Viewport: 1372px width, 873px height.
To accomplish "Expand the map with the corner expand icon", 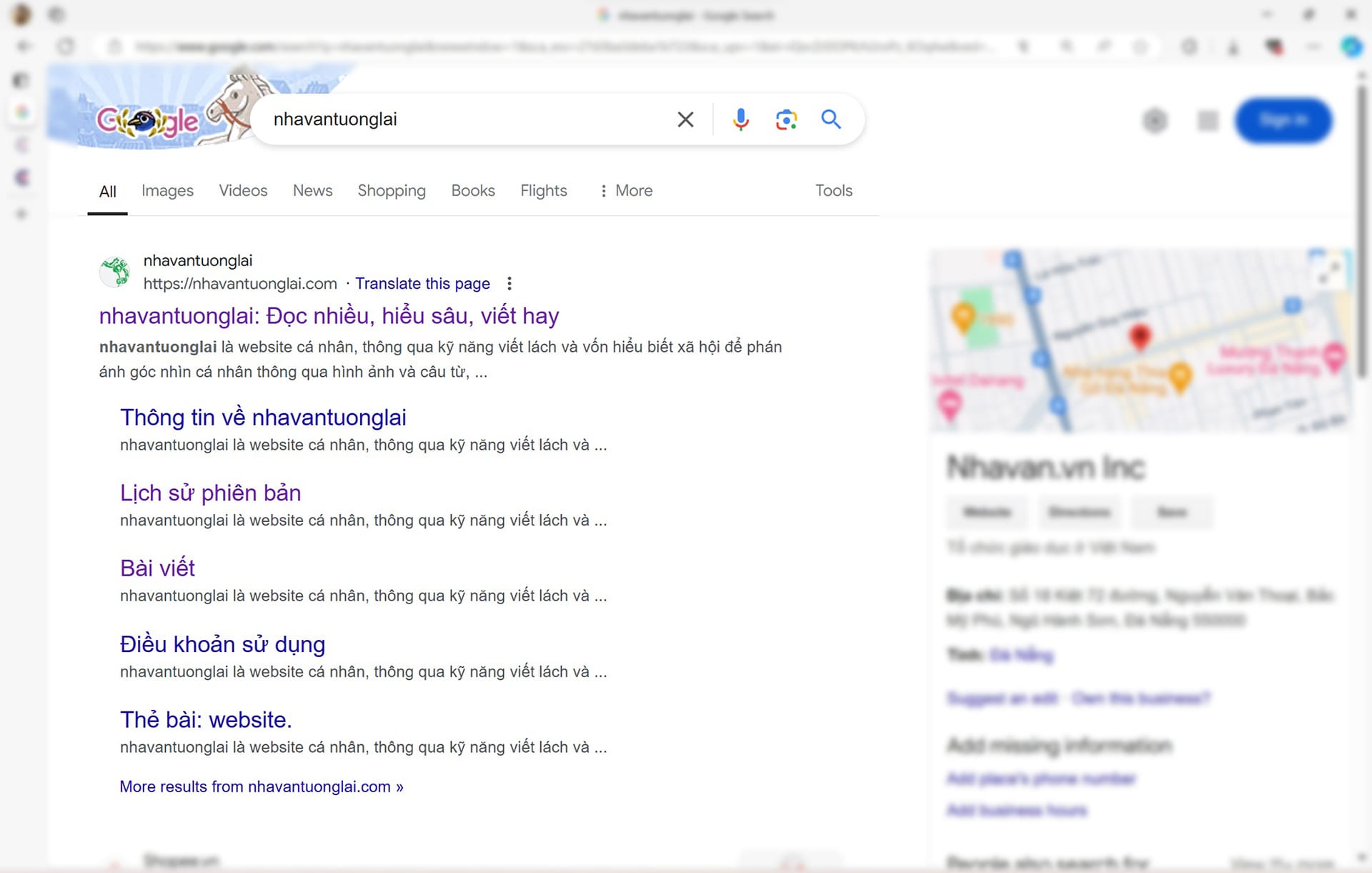I will [1329, 272].
